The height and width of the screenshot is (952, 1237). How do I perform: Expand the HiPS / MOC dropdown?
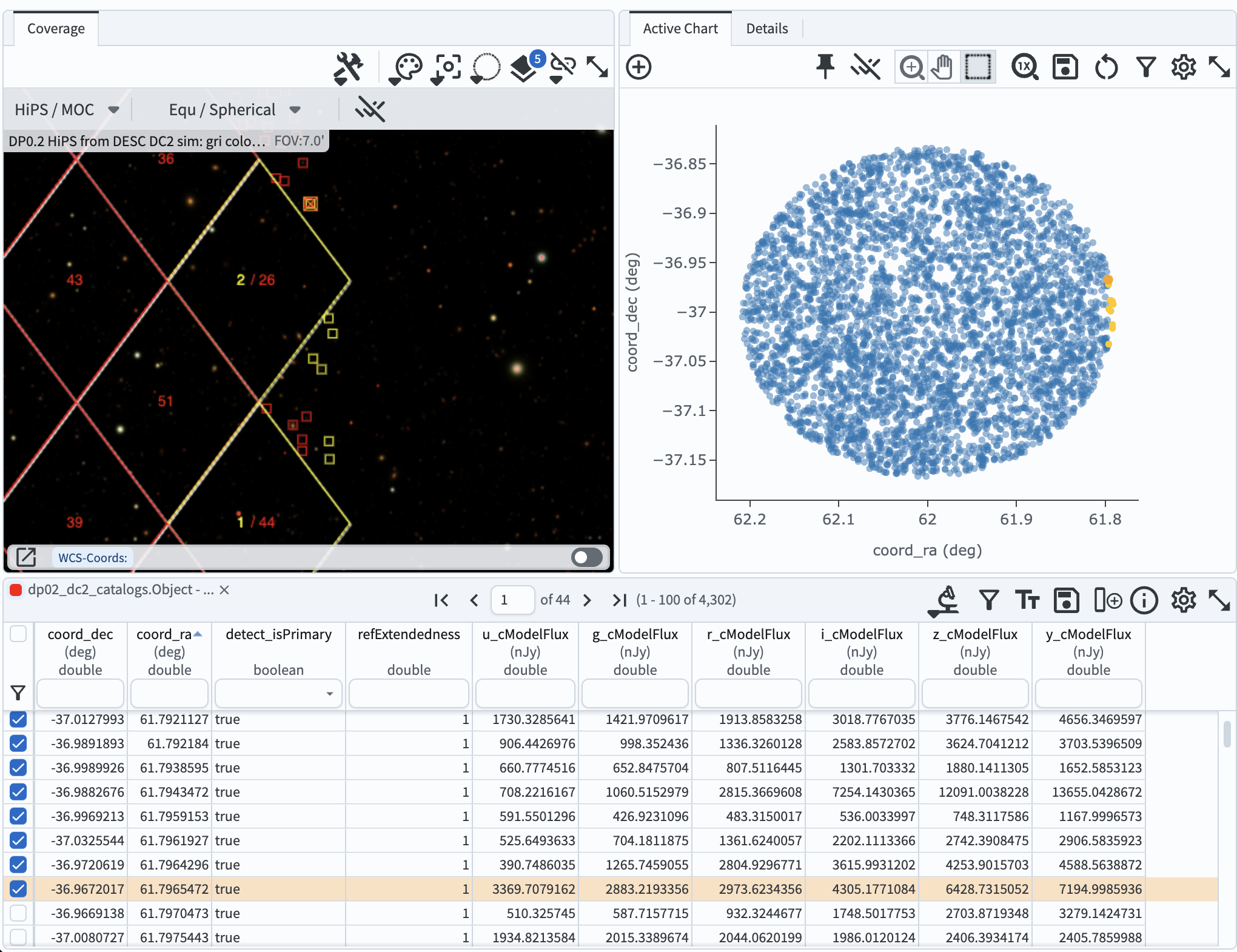click(67, 110)
